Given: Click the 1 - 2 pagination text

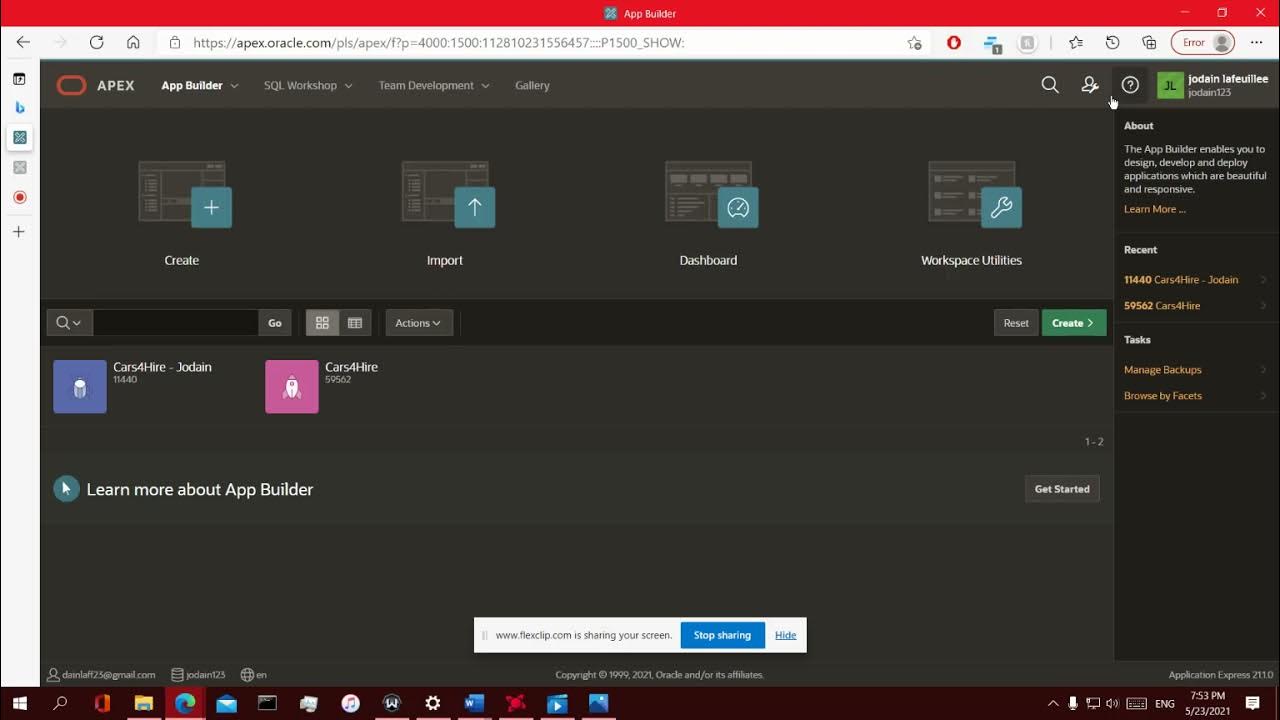Looking at the screenshot, I should (x=1094, y=442).
